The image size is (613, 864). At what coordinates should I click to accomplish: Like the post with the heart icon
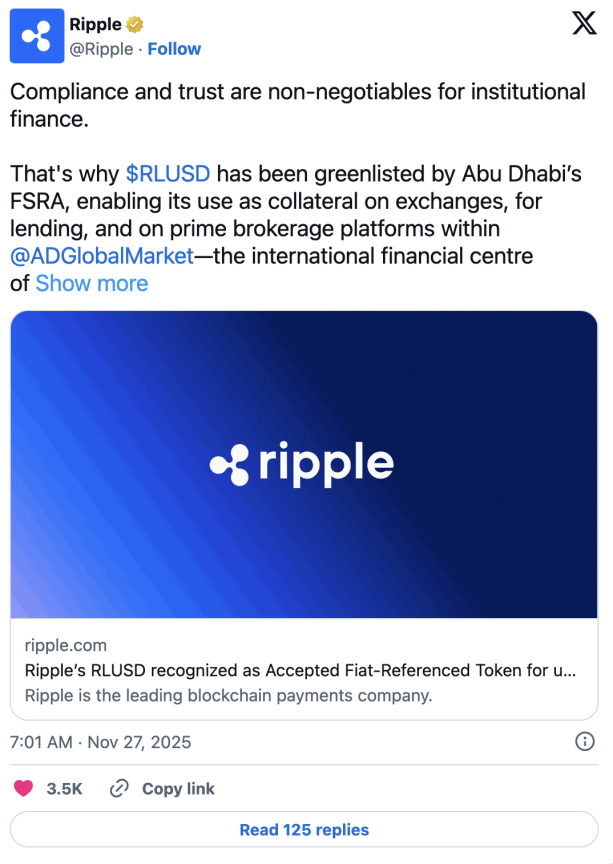point(23,789)
